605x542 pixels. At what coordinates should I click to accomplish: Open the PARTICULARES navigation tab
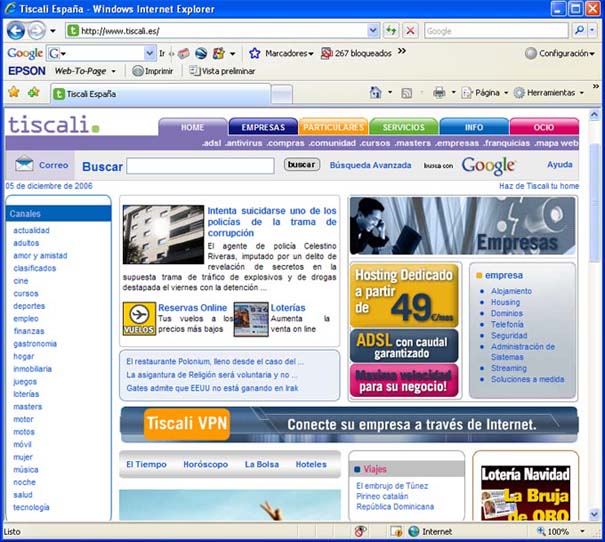point(333,127)
